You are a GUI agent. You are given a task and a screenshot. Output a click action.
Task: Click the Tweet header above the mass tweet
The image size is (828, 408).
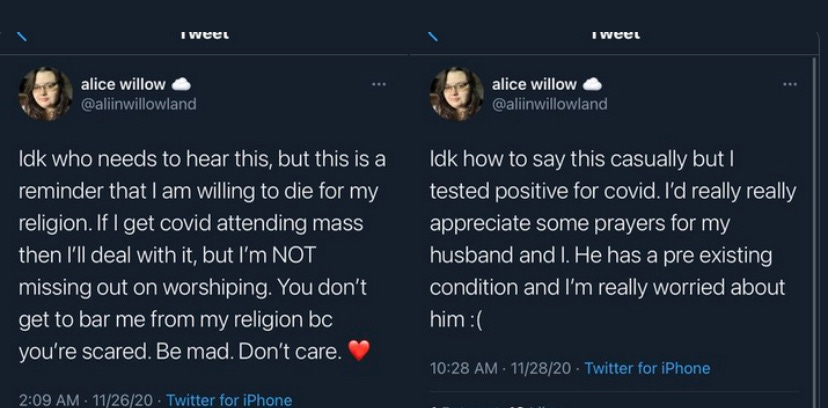click(204, 34)
